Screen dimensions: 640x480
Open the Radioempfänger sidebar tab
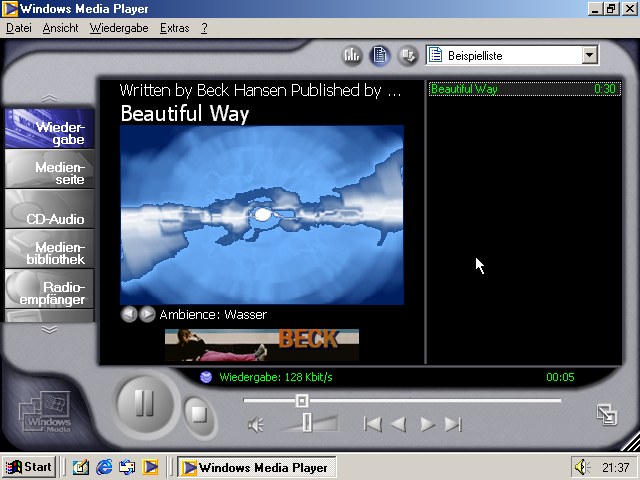point(49,289)
